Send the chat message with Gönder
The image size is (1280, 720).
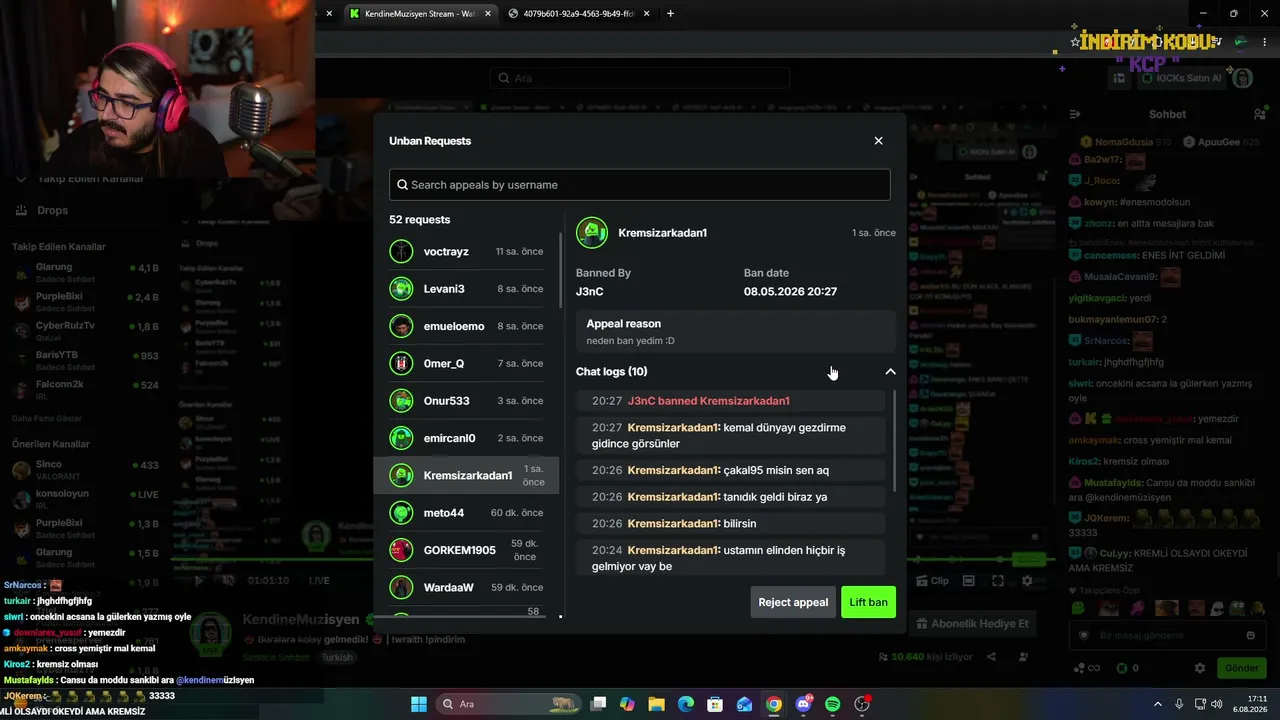pyautogui.click(x=1241, y=668)
